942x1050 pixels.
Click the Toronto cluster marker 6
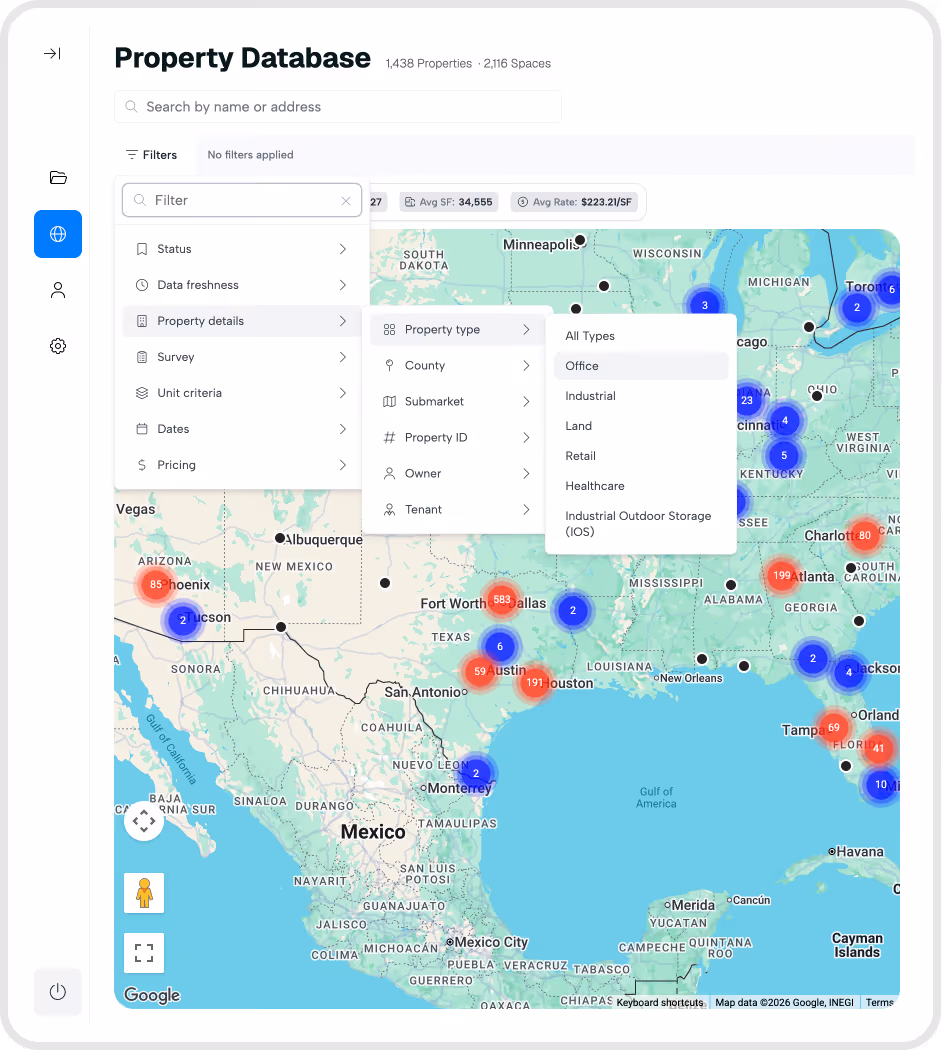pos(890,289)
